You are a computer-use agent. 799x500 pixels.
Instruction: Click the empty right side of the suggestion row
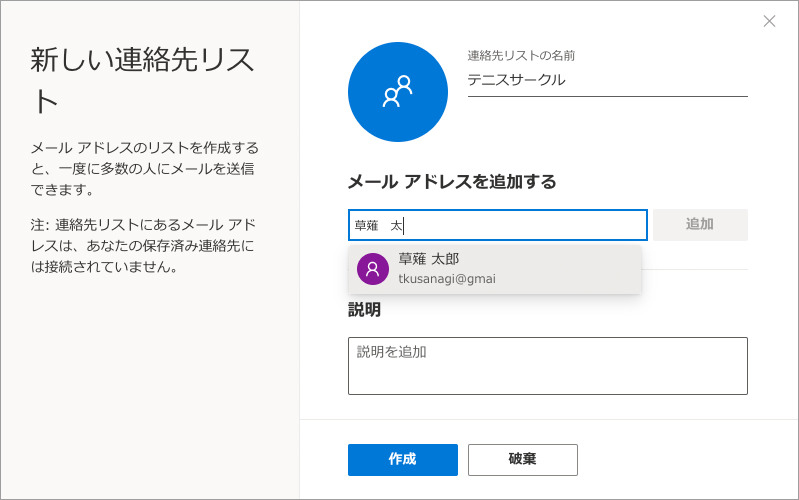580,269
